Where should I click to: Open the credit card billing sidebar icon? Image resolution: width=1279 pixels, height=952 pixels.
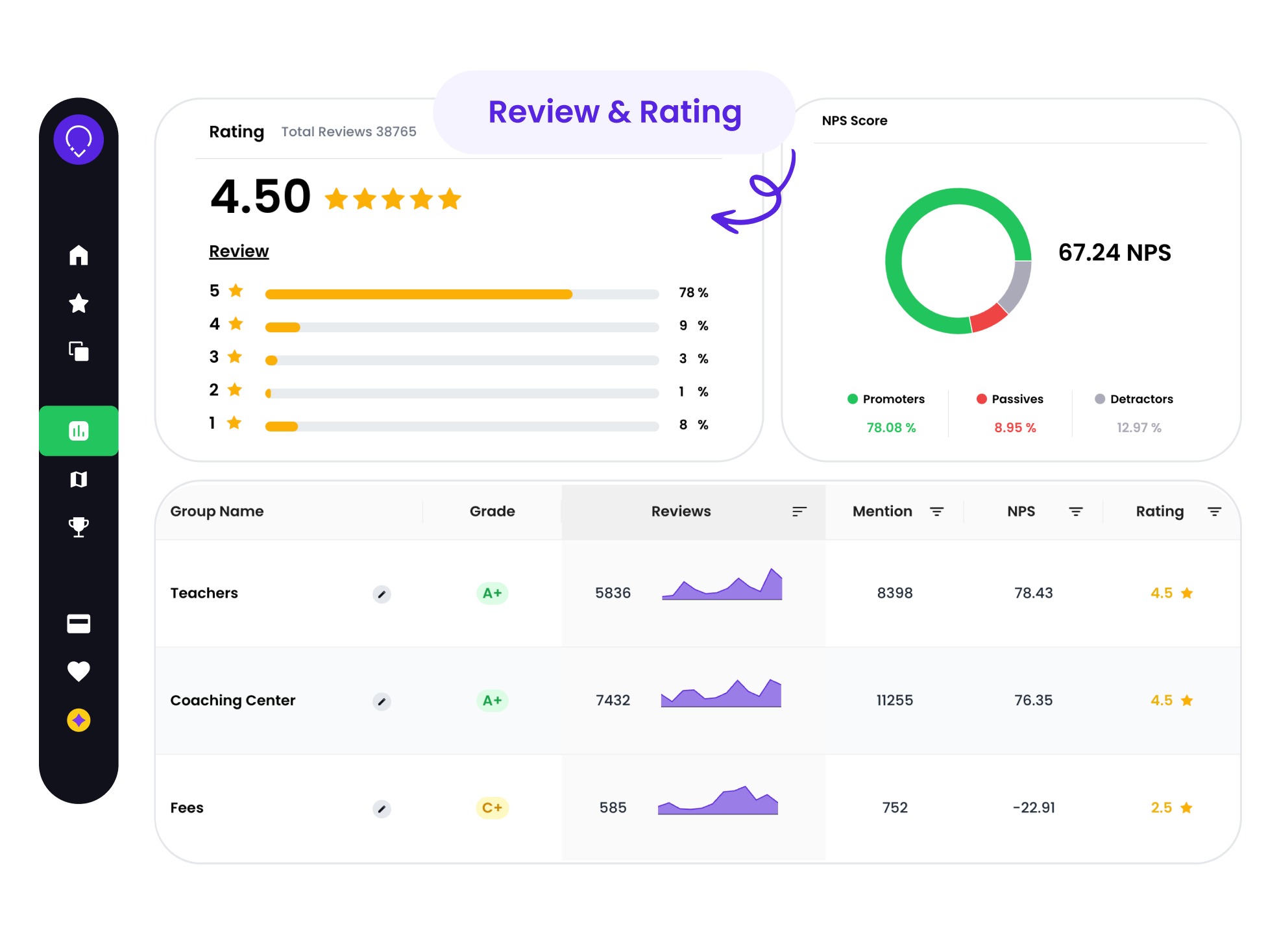click(79, 624)
